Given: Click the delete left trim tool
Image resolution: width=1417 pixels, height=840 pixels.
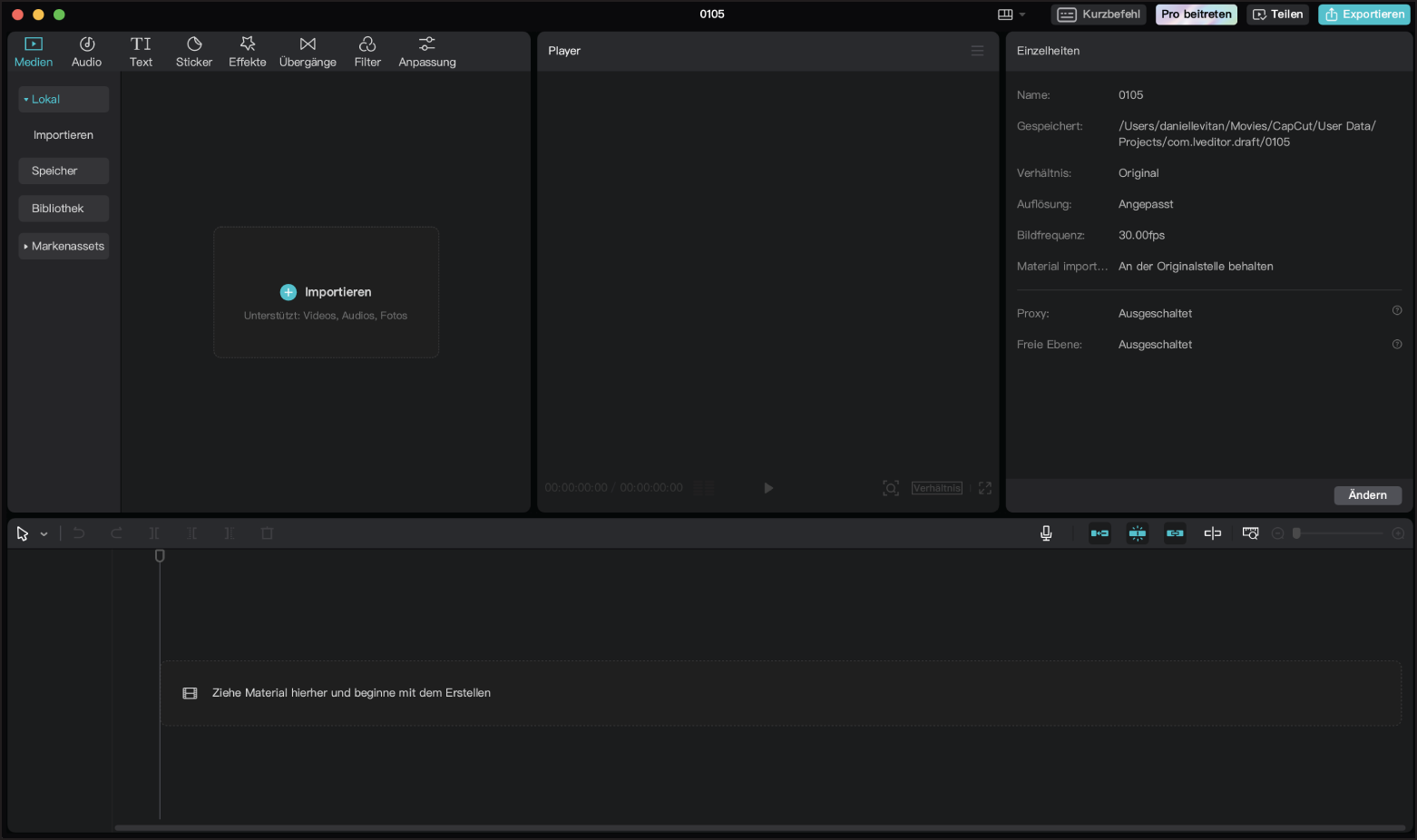Looking at the screenshot, I should 191,533.
